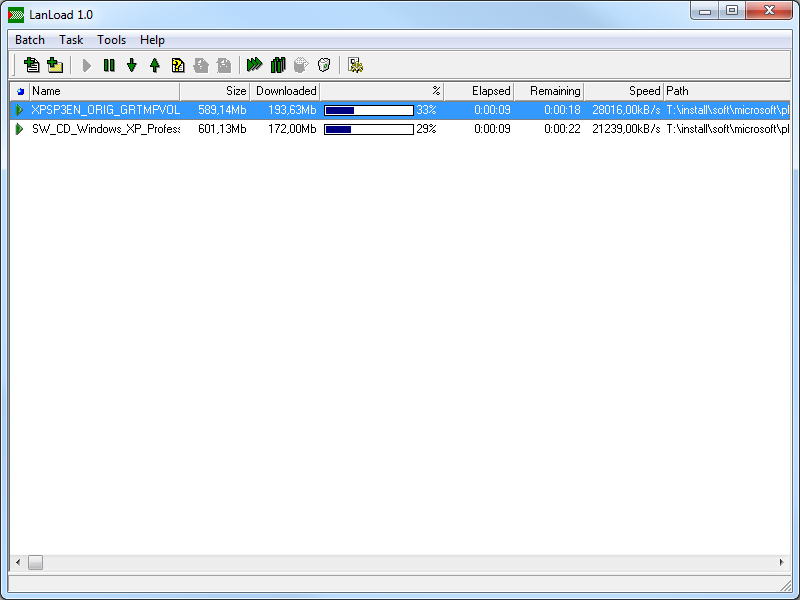Click the second greyed document toolbar icon
Screen dimensions: 800x600
[x=223, y=65]
